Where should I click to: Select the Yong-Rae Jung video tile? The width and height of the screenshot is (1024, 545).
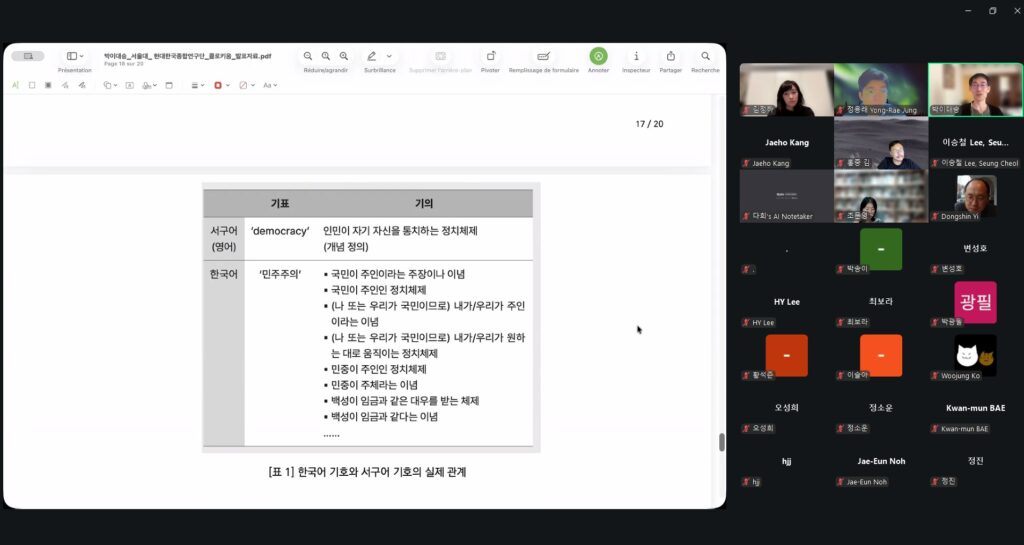tap(881, 90)
